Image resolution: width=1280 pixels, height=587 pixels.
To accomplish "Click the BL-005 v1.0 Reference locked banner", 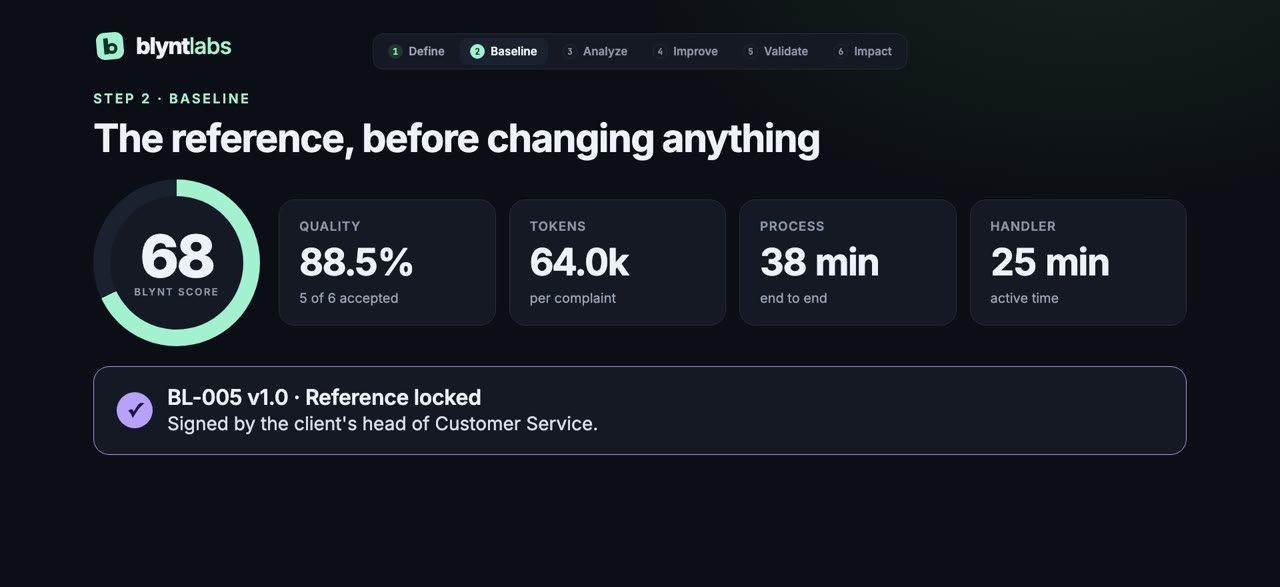I will click(640, 410).
